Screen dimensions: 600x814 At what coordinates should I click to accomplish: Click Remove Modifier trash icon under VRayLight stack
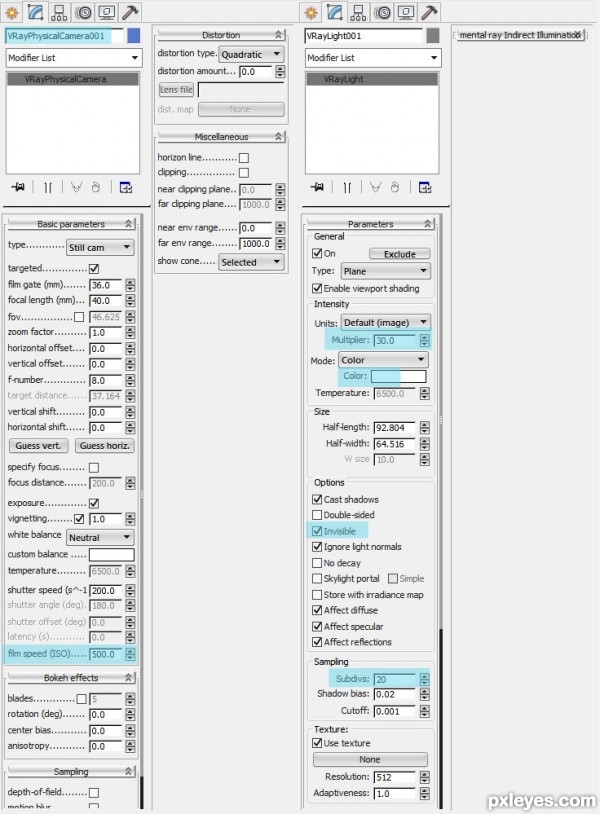(394, 187)
